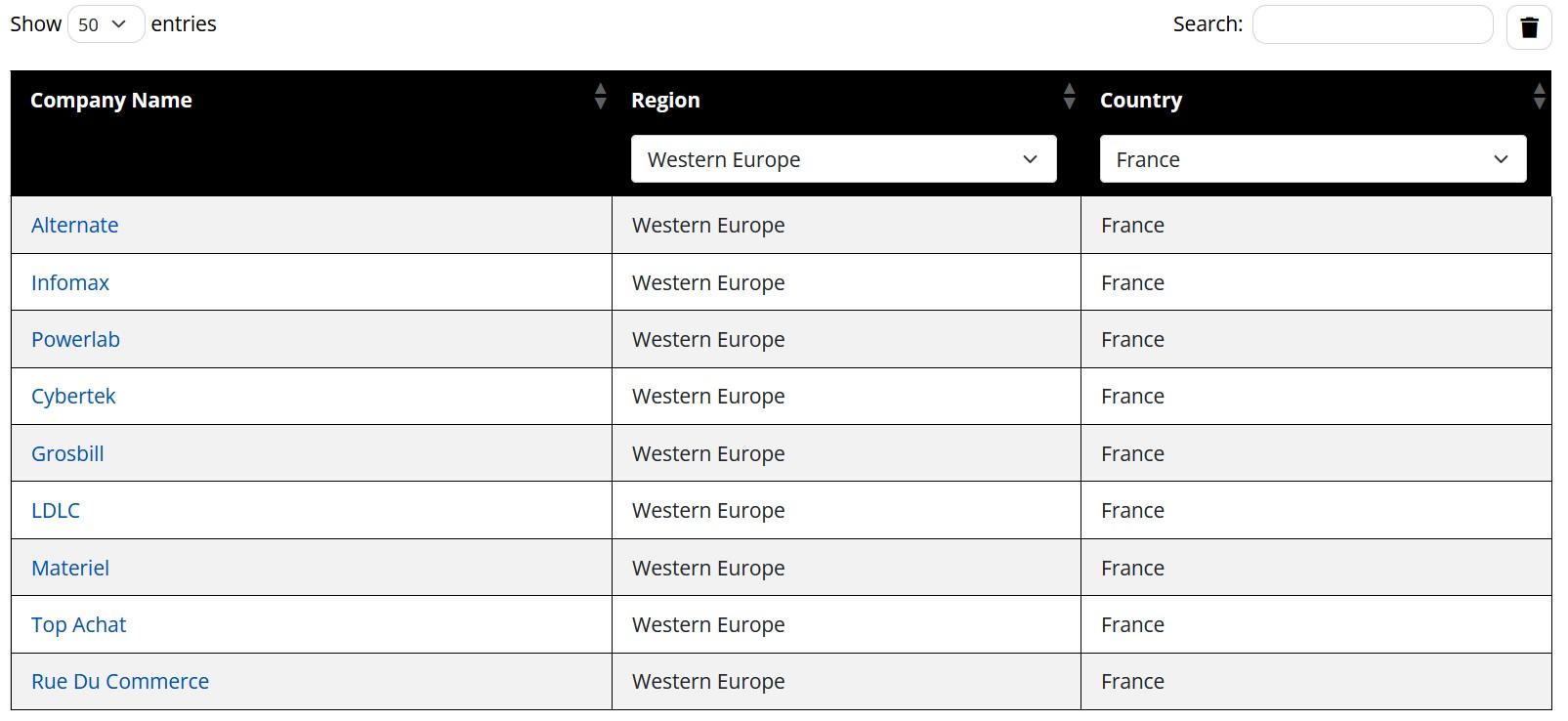Expand the Western Europe region filter
This screenshot has height=721, width=1568.
843,159
